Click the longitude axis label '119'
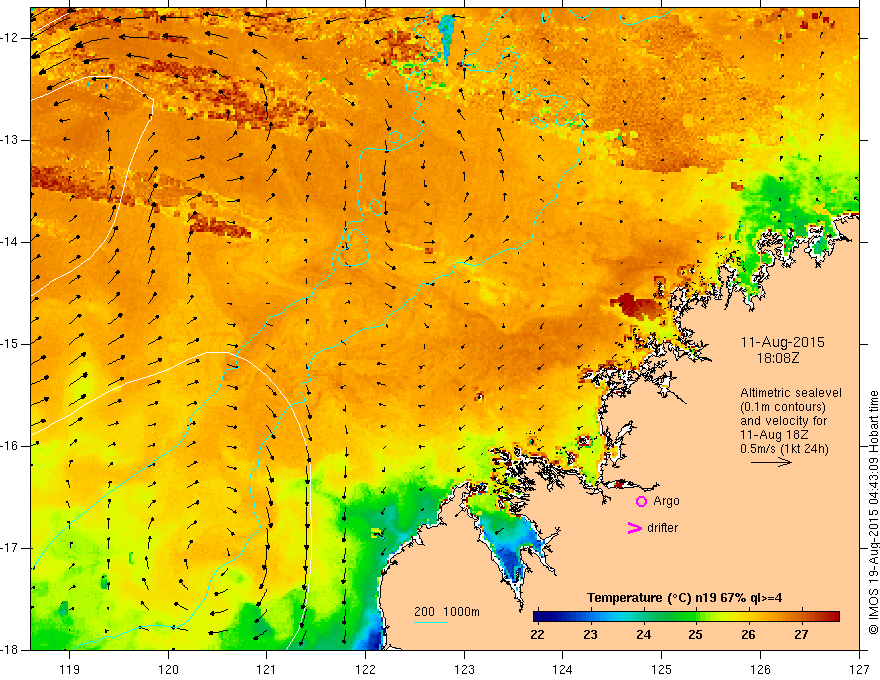 click(x=70, y=669)
